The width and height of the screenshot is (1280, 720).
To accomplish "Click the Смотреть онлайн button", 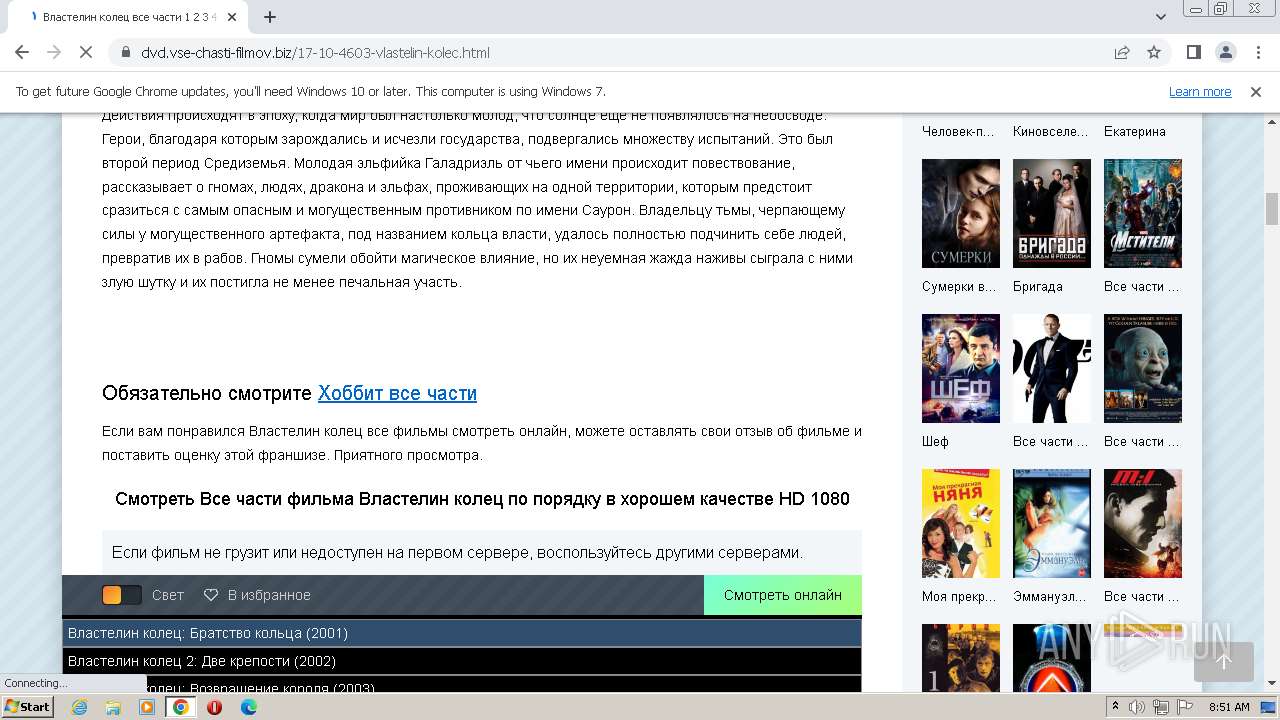I will click(x=783, y=595).
